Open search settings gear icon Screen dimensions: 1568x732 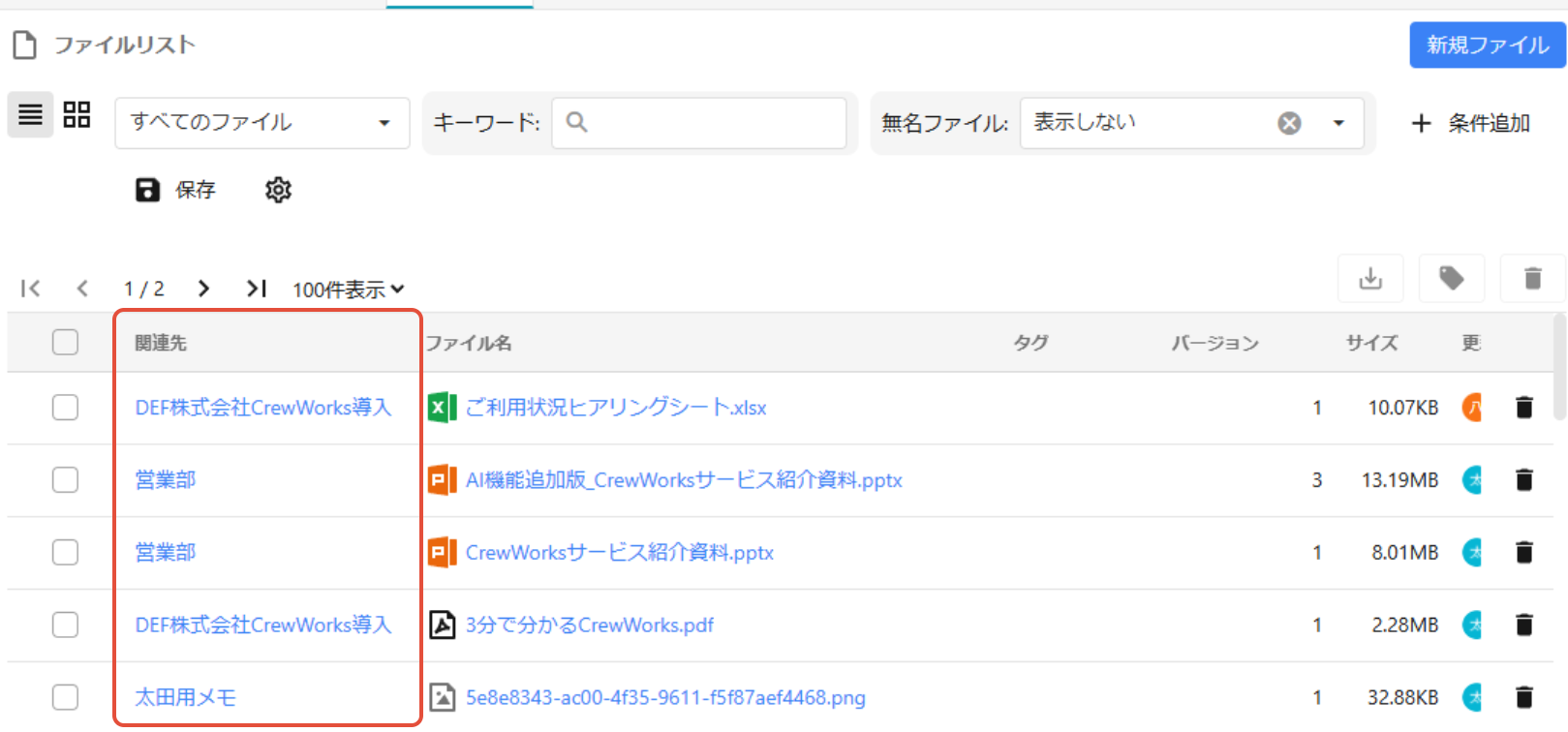[278, 190]
